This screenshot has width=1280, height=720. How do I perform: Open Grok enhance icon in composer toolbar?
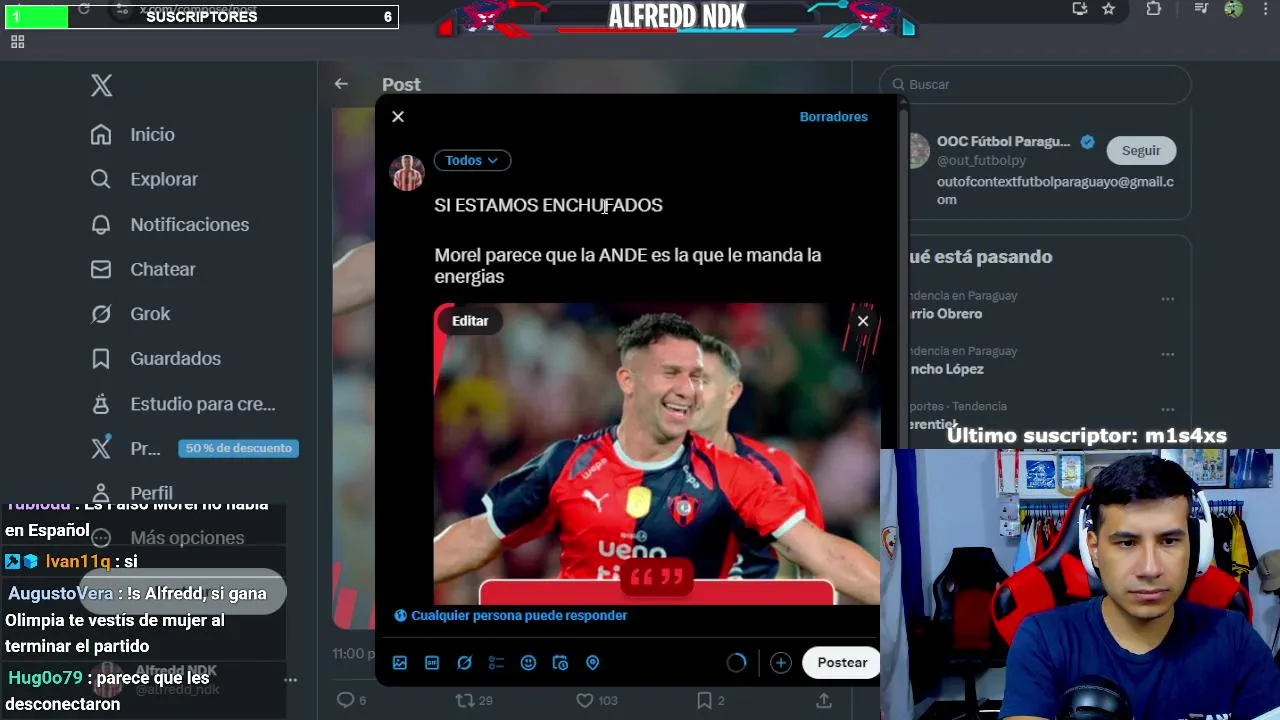(464, 663)
